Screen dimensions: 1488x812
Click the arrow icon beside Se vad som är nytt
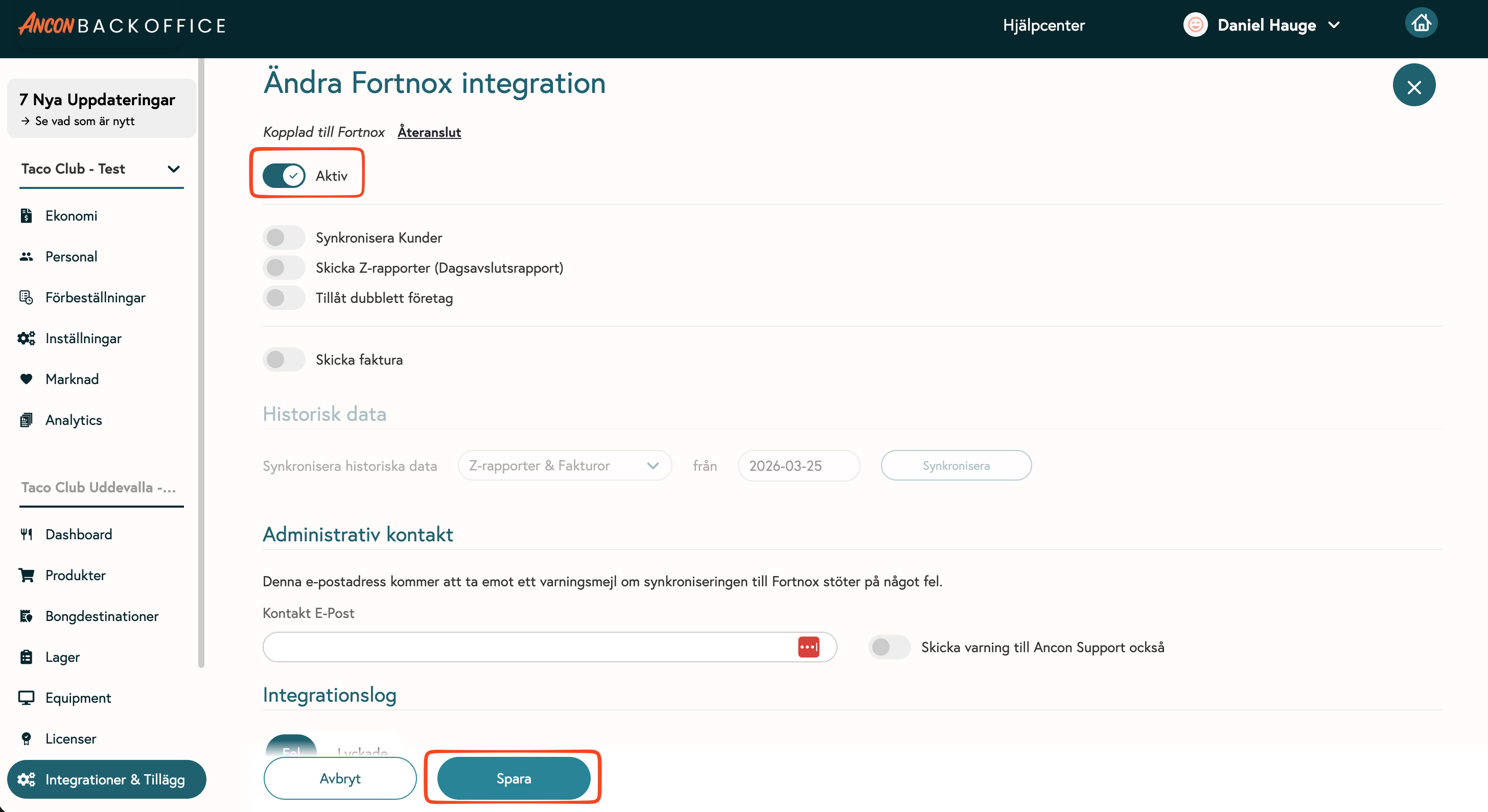(25, 121)
